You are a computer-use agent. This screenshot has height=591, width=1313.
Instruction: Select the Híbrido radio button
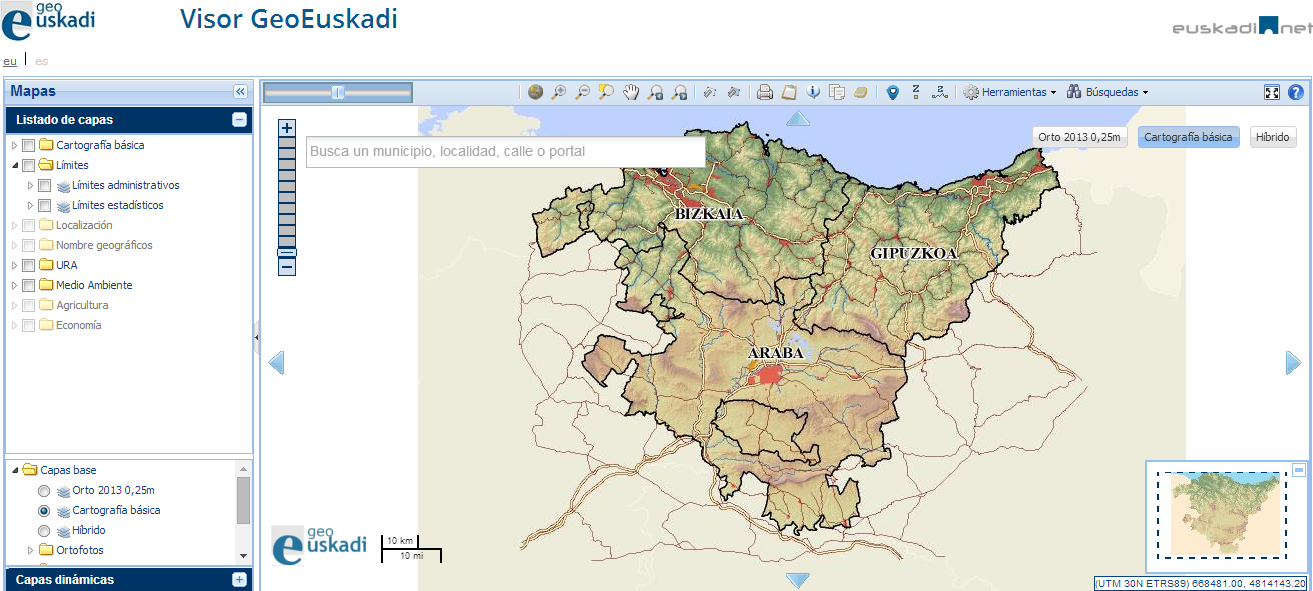tap(43, 531)
